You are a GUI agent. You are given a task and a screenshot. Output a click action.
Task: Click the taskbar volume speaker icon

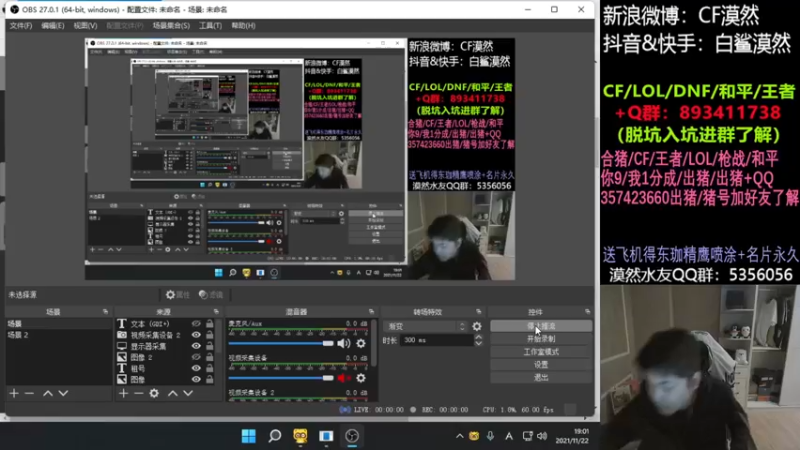click(x=542, y=436)
